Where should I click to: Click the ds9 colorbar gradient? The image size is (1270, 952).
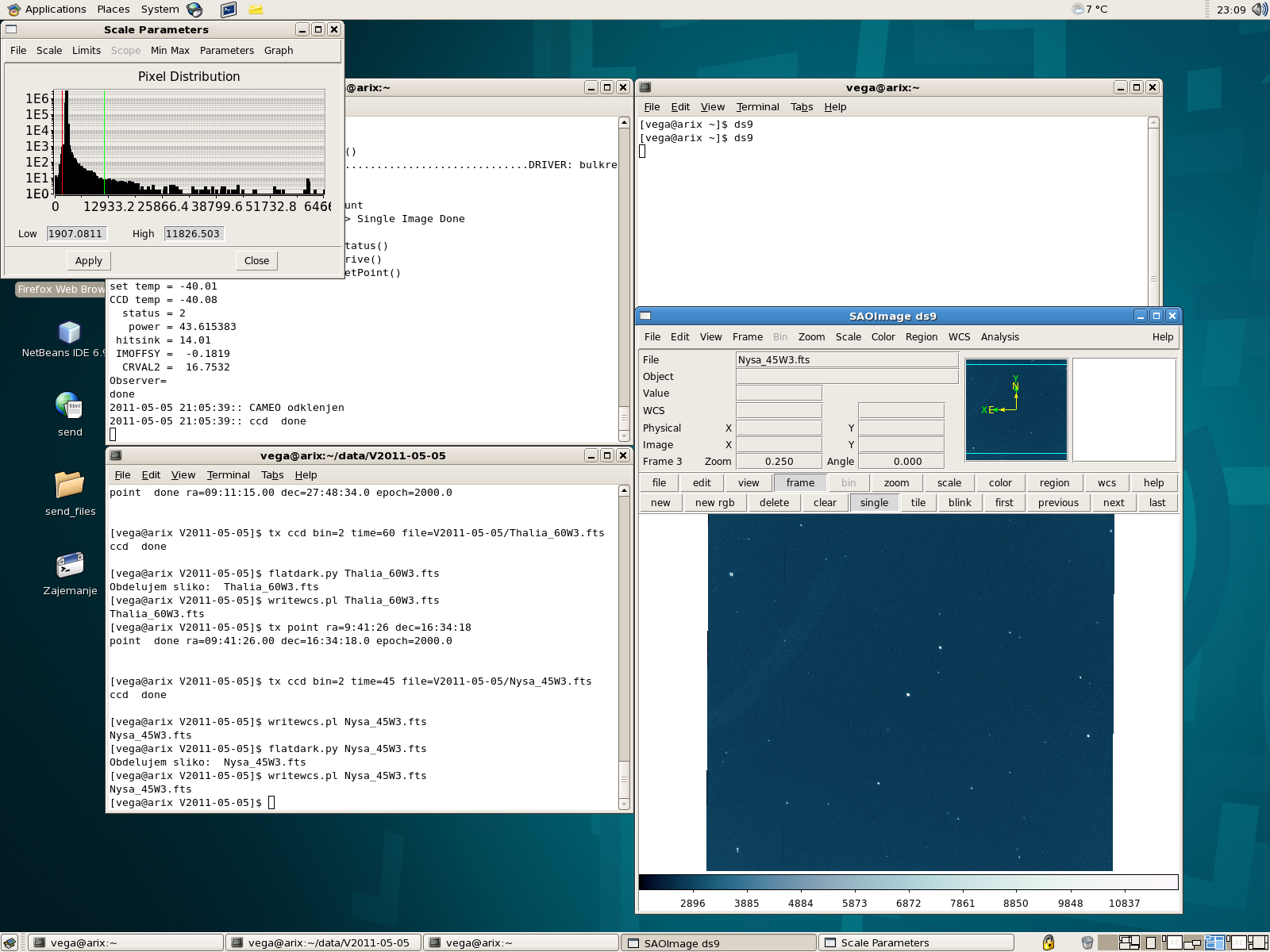pos(908,882)
